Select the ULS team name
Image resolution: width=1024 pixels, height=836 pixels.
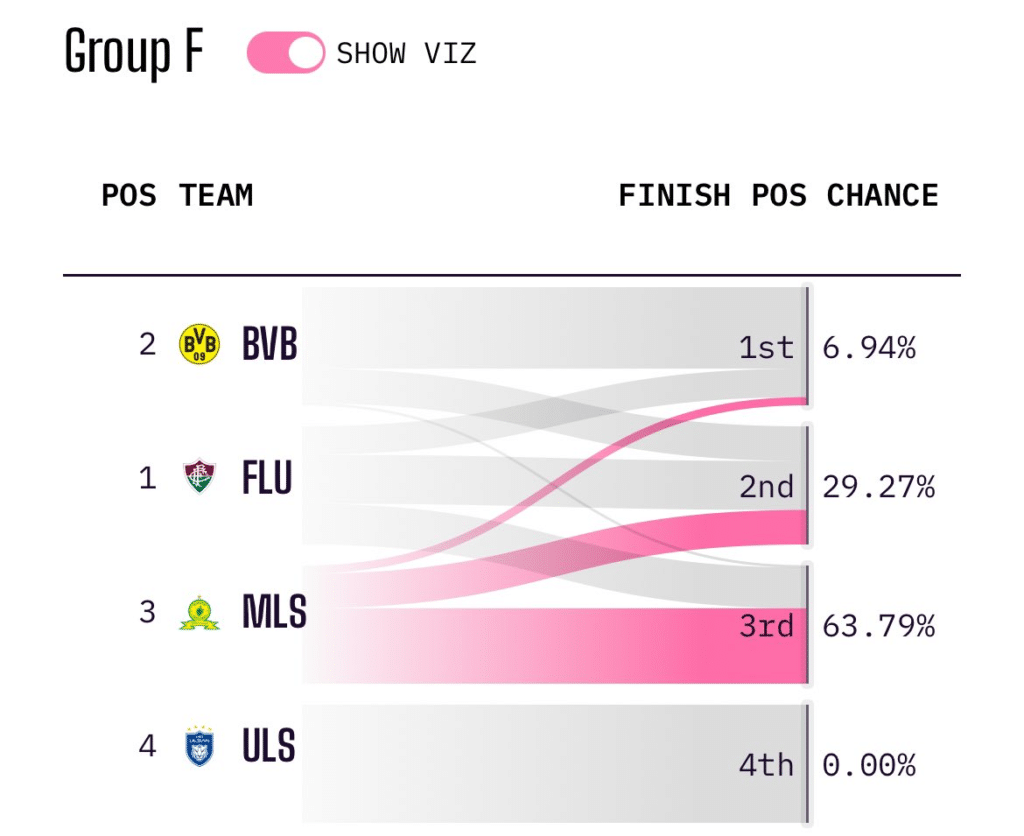point(269,745)
